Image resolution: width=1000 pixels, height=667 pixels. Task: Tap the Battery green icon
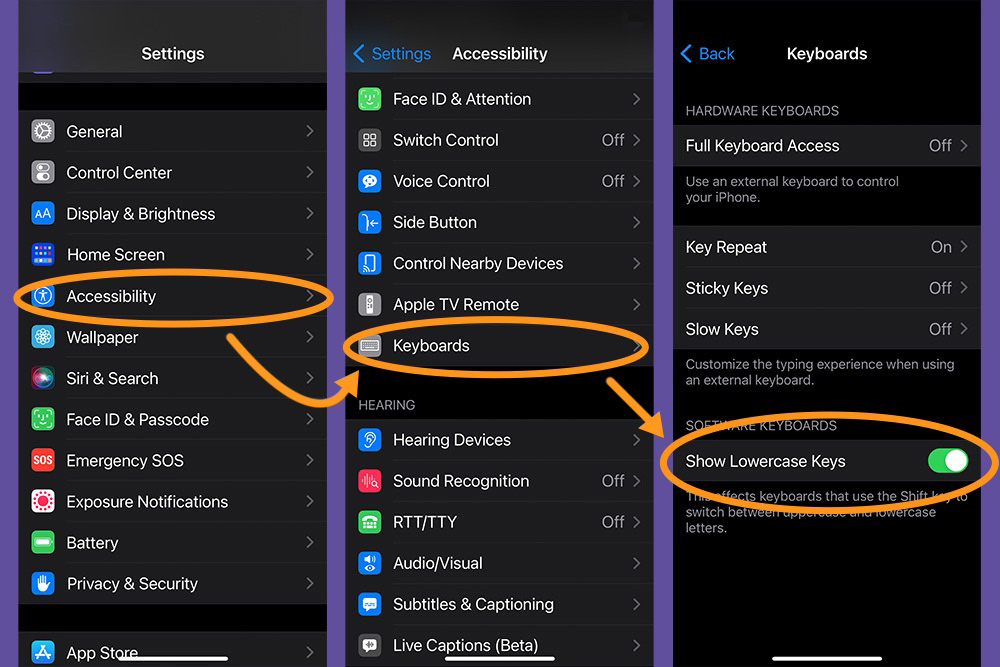43,543
